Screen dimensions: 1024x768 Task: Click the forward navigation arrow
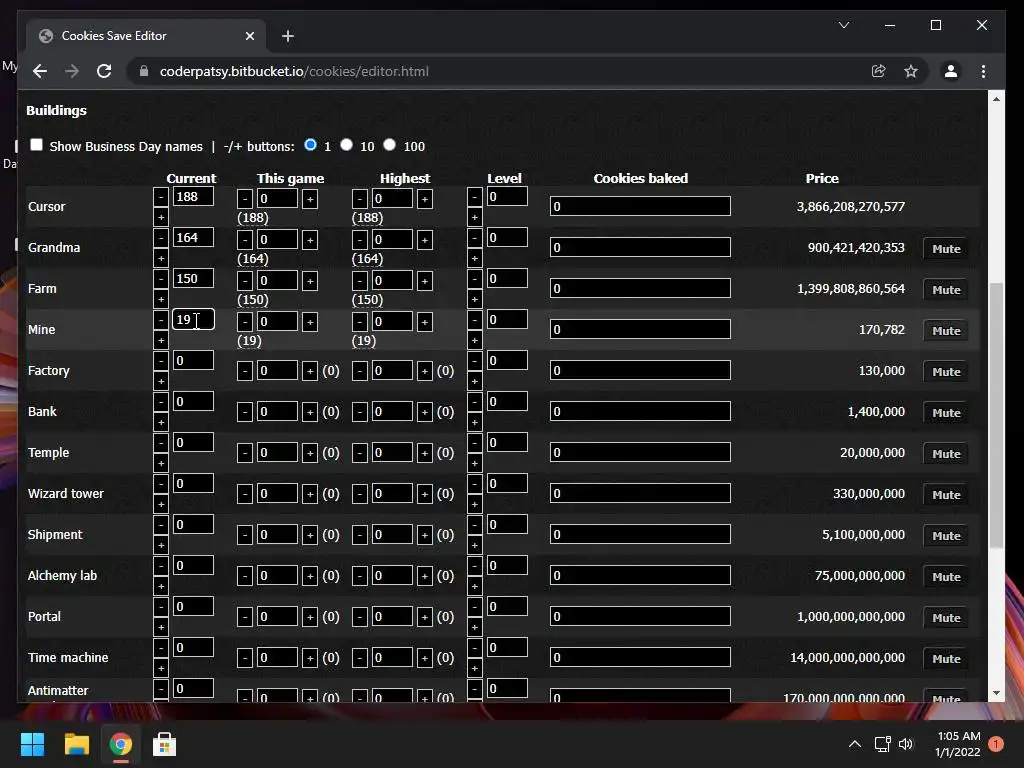(72, 71)
